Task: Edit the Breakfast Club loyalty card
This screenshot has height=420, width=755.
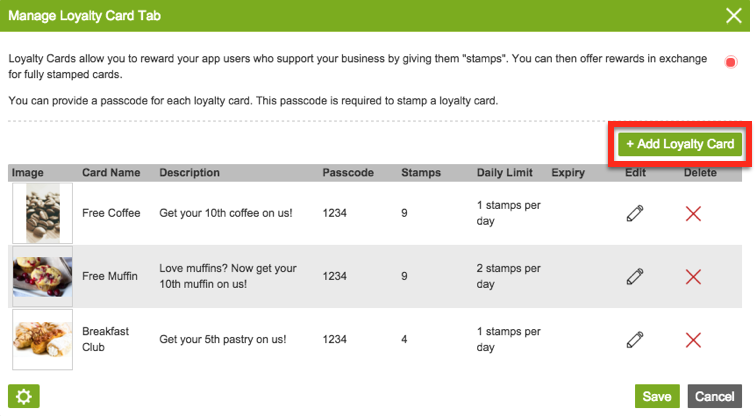Action: pos(634,340)
